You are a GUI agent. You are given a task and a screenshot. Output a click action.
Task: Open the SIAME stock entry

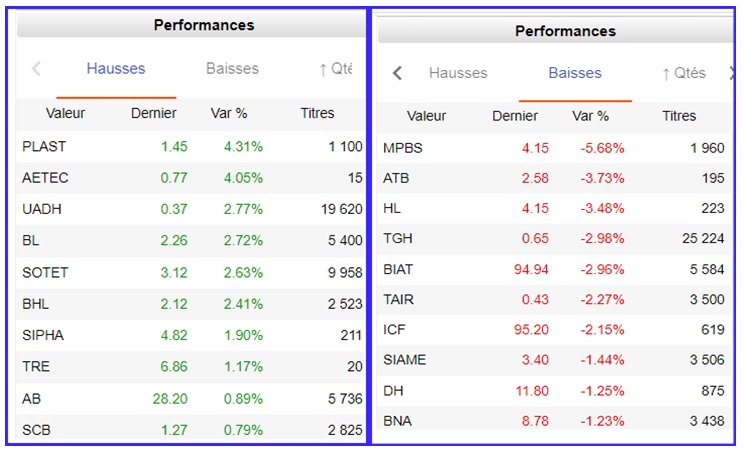coord(404,360)
